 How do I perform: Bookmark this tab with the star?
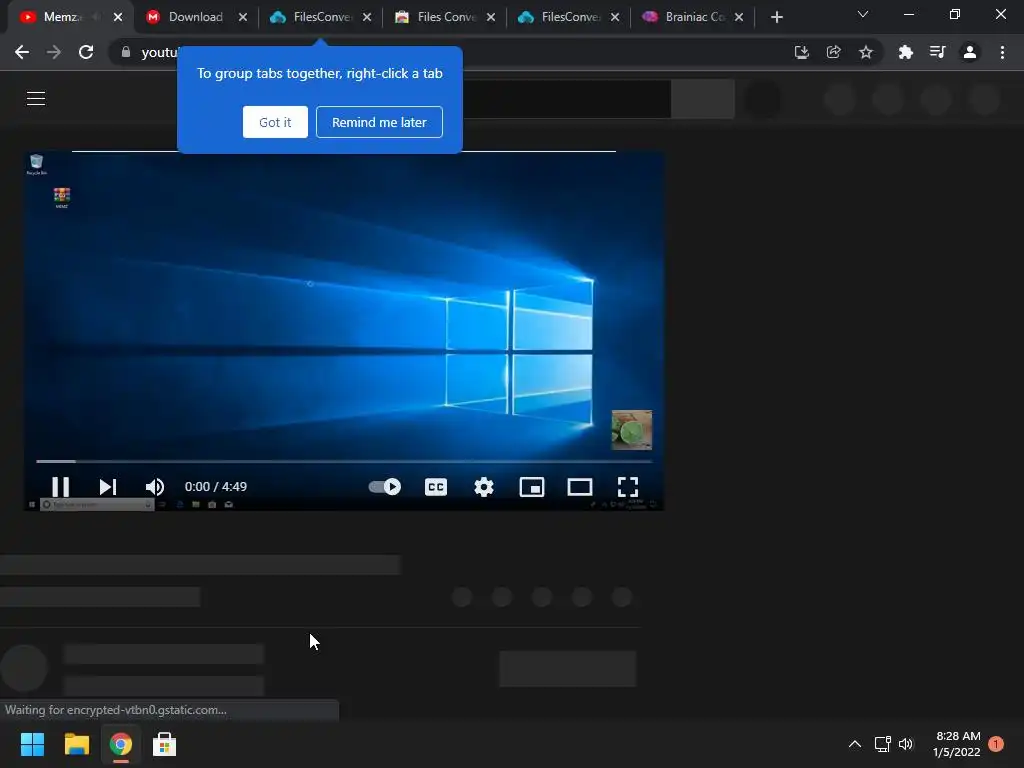pos(866,52)
